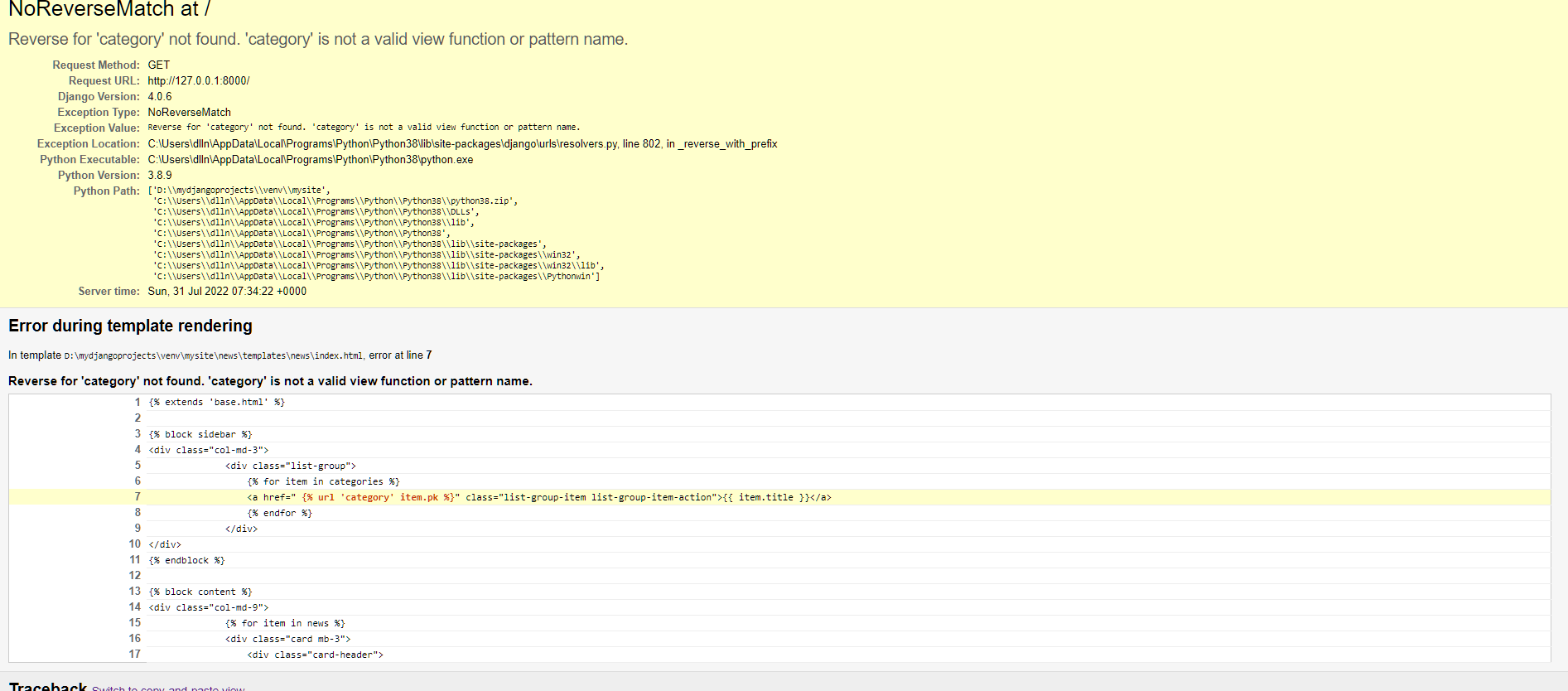This screenshot has height=691, width=1568.
Task: Click the 'Request URL:' label
Action: [x=104, y=80]
